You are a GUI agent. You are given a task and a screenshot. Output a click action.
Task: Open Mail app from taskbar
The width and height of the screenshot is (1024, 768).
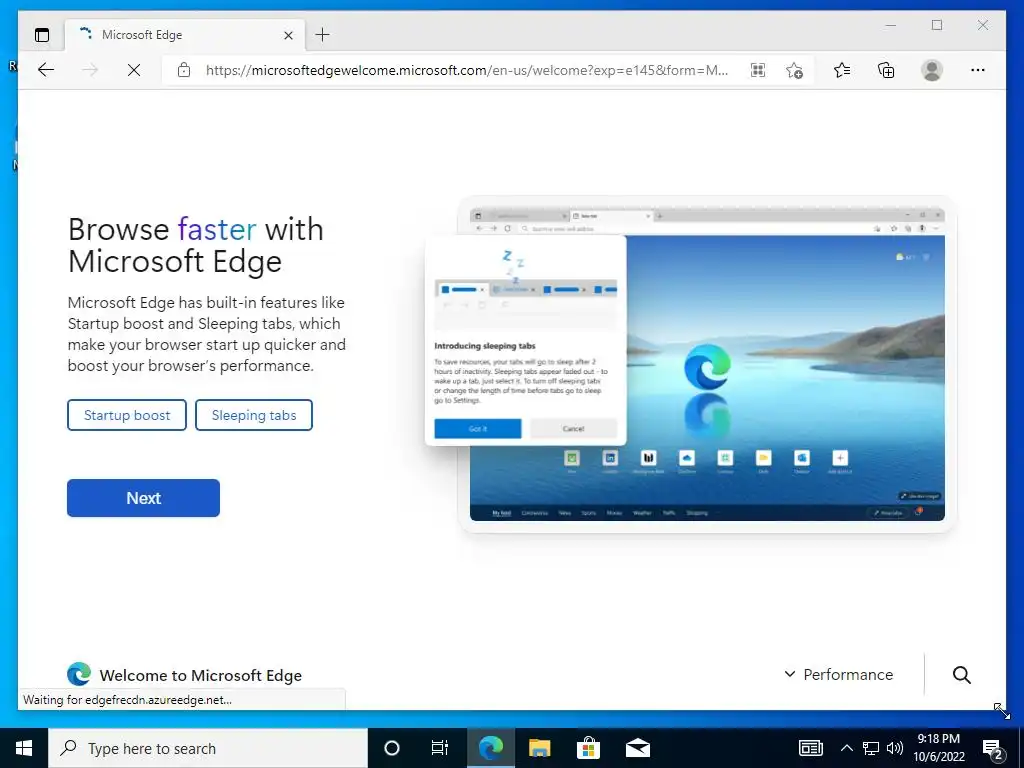click(637, 748)
